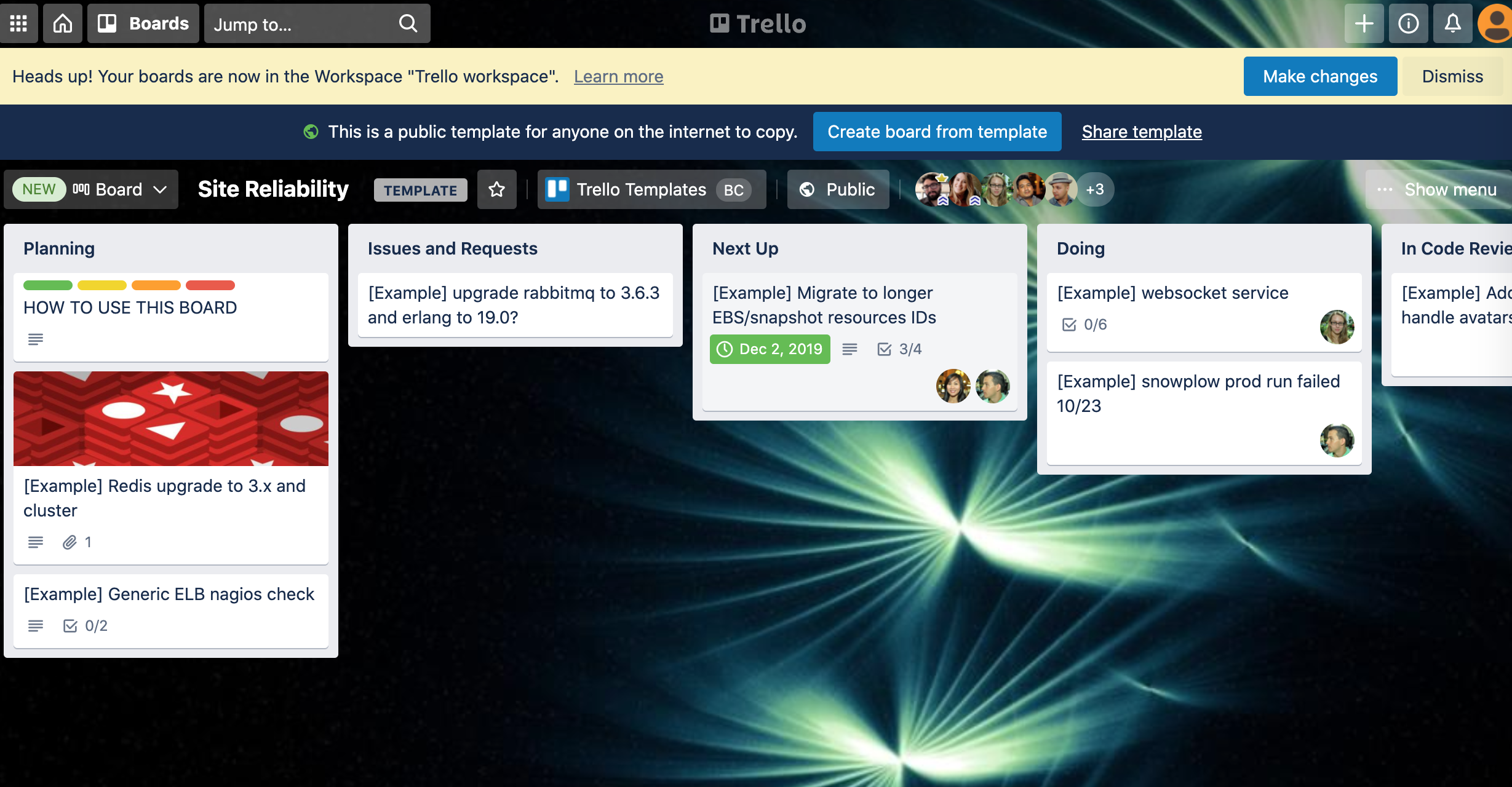Image resolution: width=1512 pixels, height=787 pixels.
Task: Follow the Learn more link
Action: click(618, 76)
